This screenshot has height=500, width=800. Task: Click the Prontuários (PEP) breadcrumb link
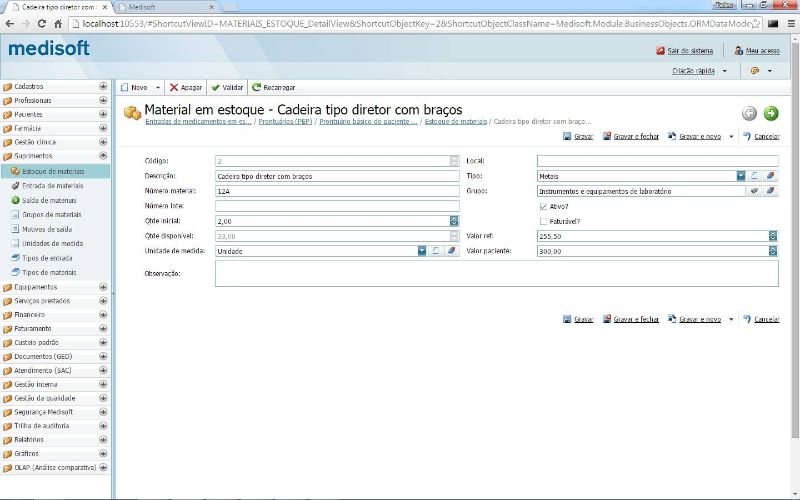[285, 121]
